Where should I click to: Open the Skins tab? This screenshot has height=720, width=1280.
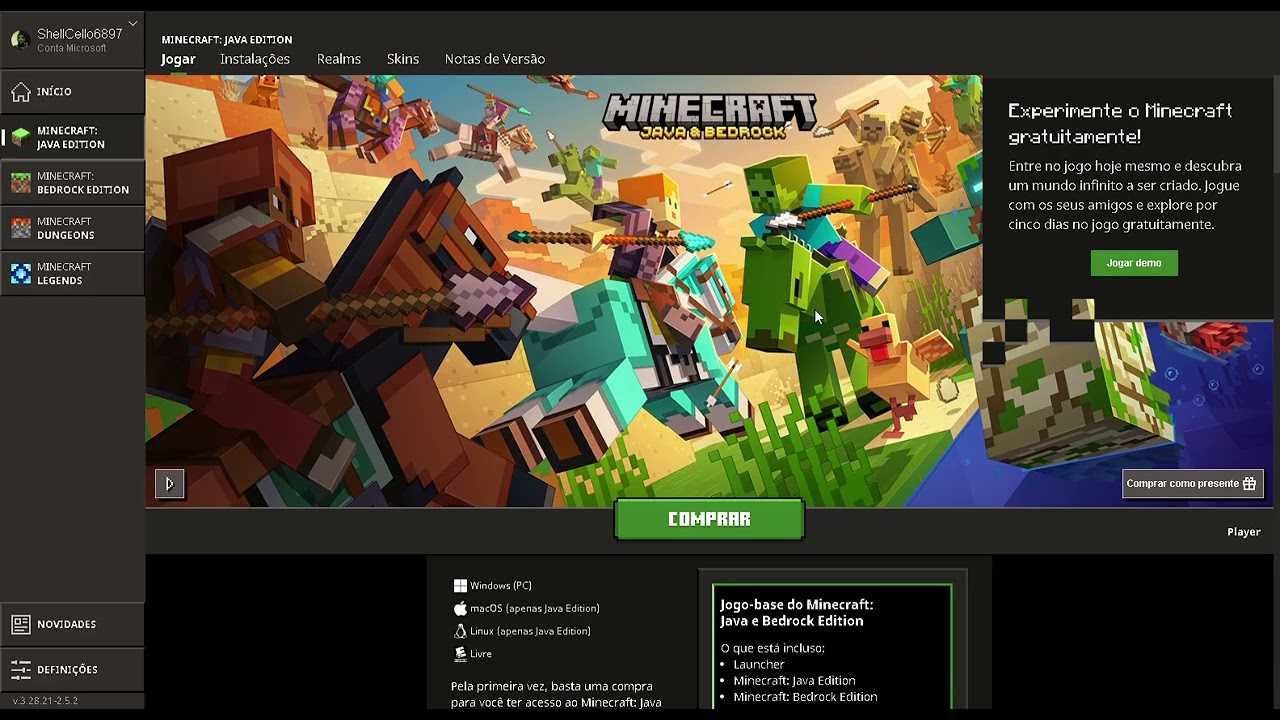tap(403, 59)
